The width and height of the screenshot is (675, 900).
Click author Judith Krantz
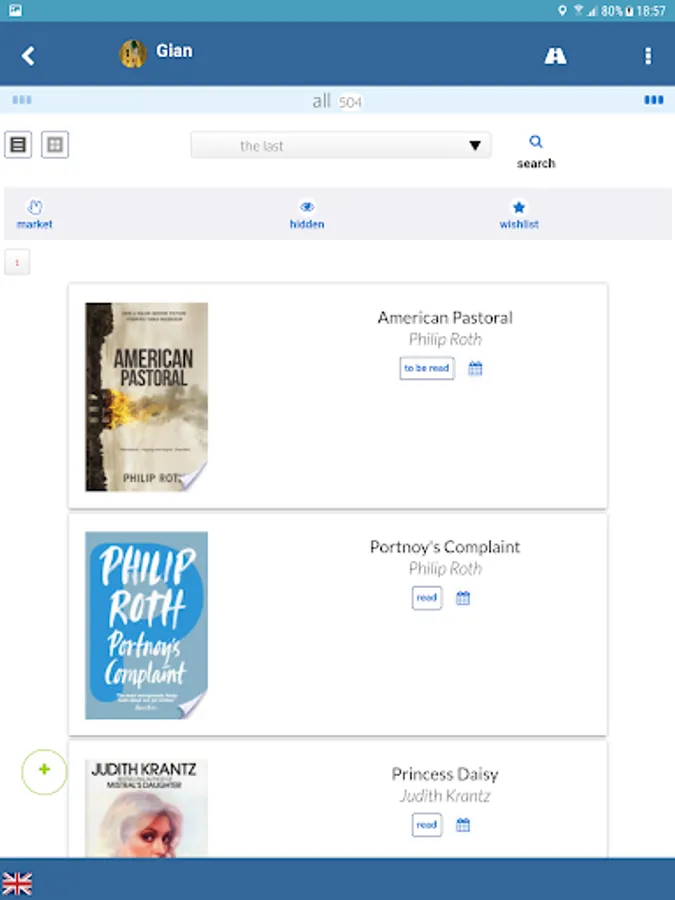[445, 796]
